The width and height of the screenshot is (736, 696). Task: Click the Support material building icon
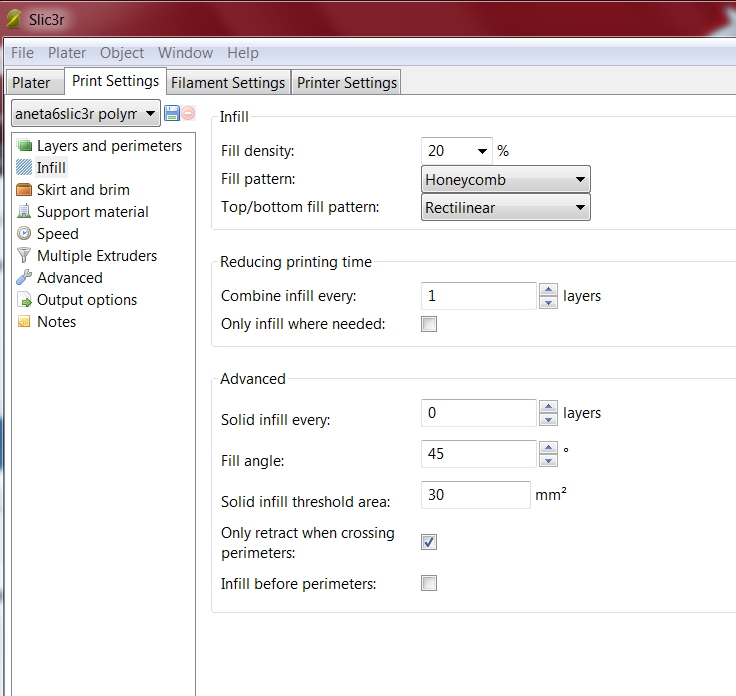coord(24,212)
